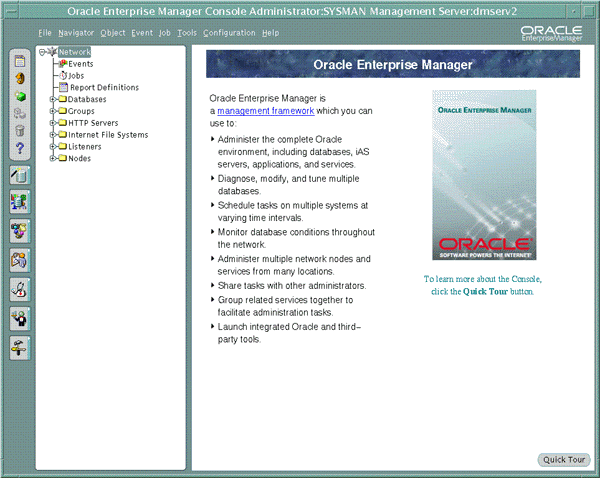Expand the Groups folder

[53, 111]
